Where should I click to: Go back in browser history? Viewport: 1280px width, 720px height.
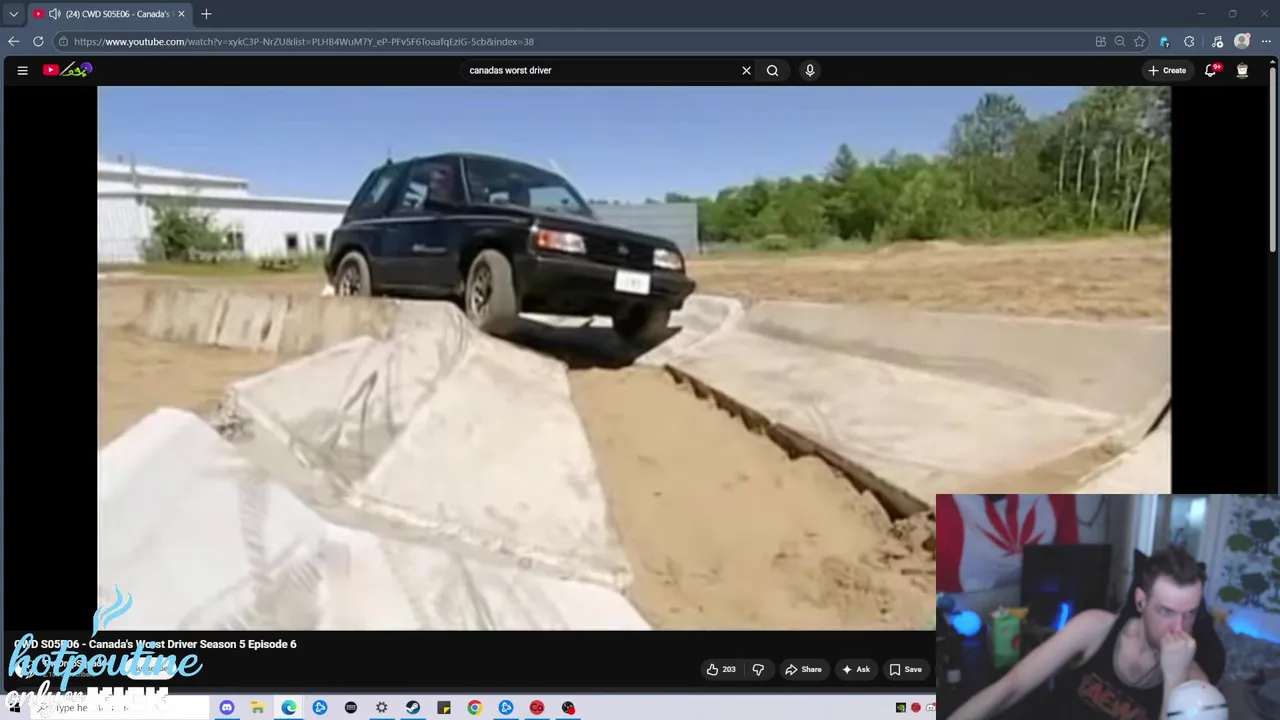(x=13, y=41)
